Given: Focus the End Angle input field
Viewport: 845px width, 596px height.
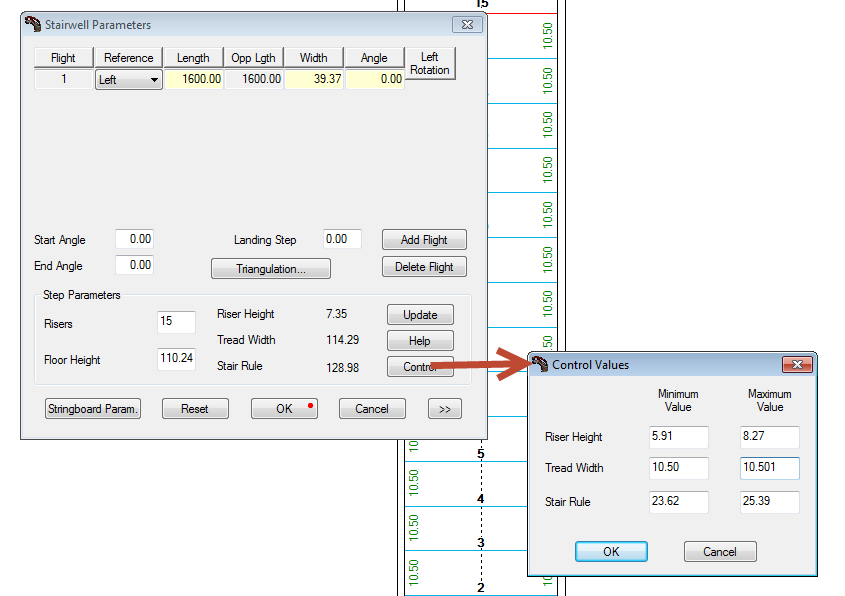Looking at the screenshot, I should [134, 265].
